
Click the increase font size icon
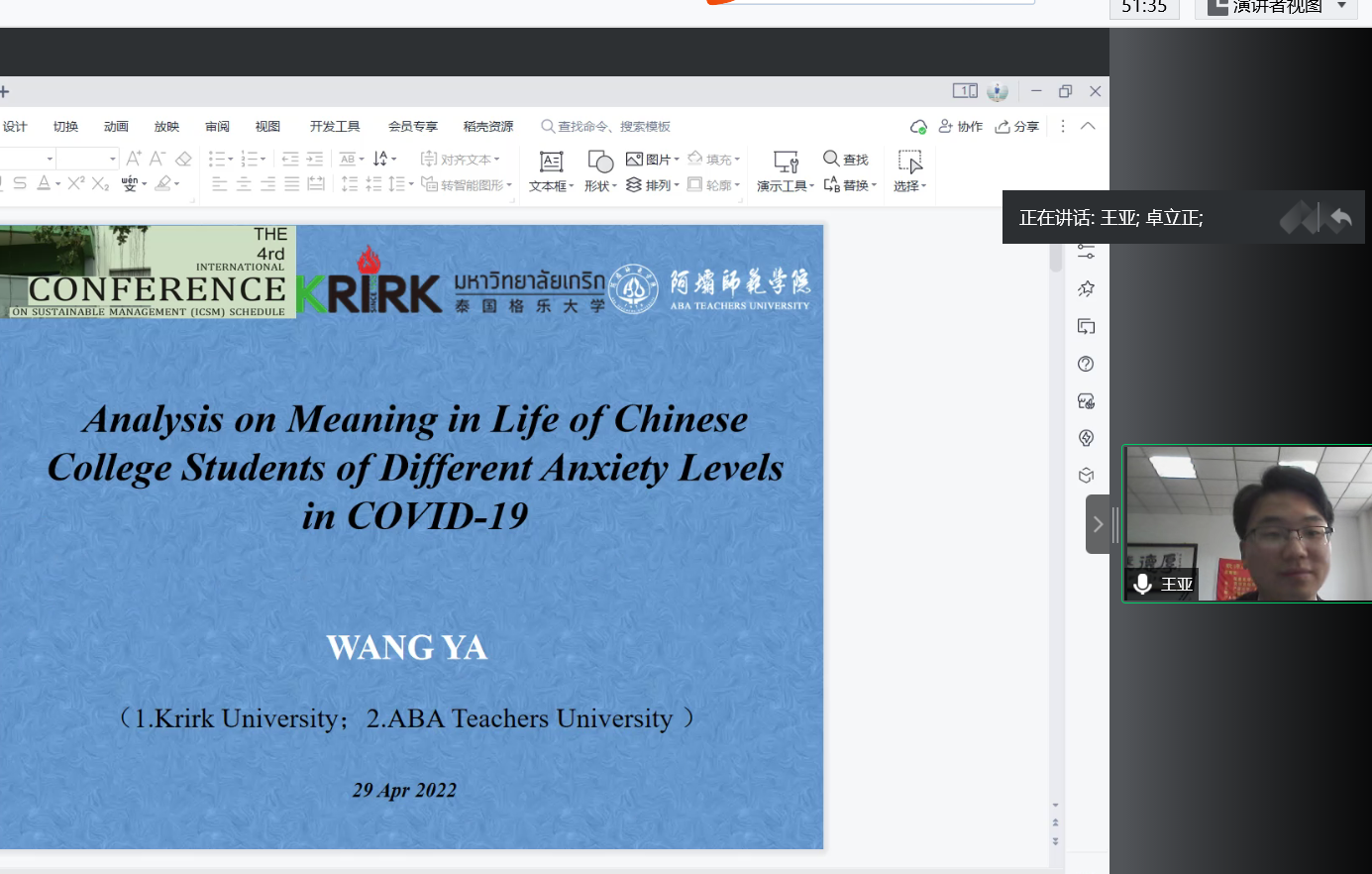point(134,159)
